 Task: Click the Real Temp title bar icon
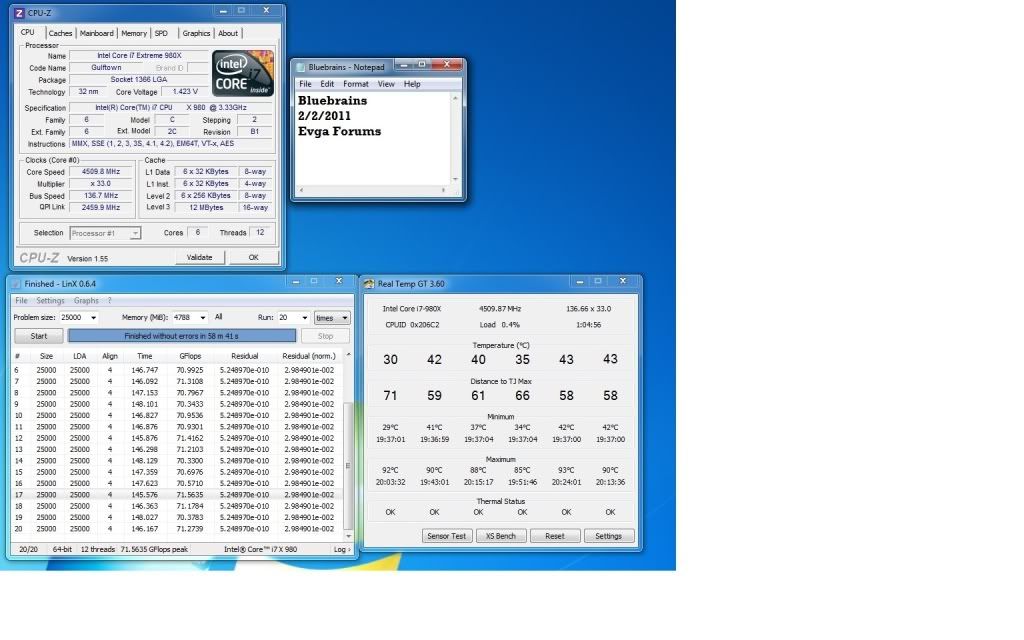(x=369, y=284)
